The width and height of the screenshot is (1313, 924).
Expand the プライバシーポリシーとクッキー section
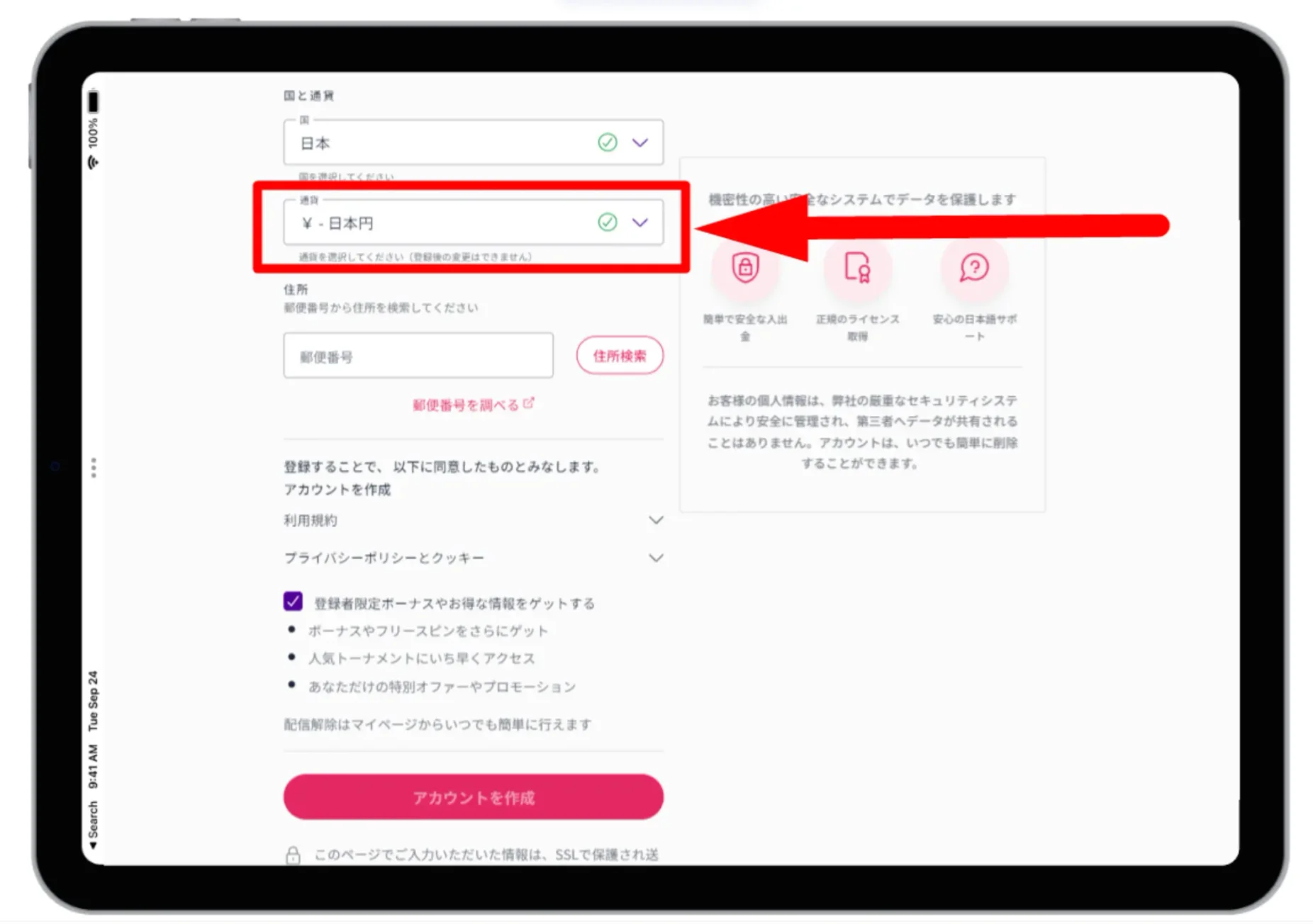coord(656,558)
